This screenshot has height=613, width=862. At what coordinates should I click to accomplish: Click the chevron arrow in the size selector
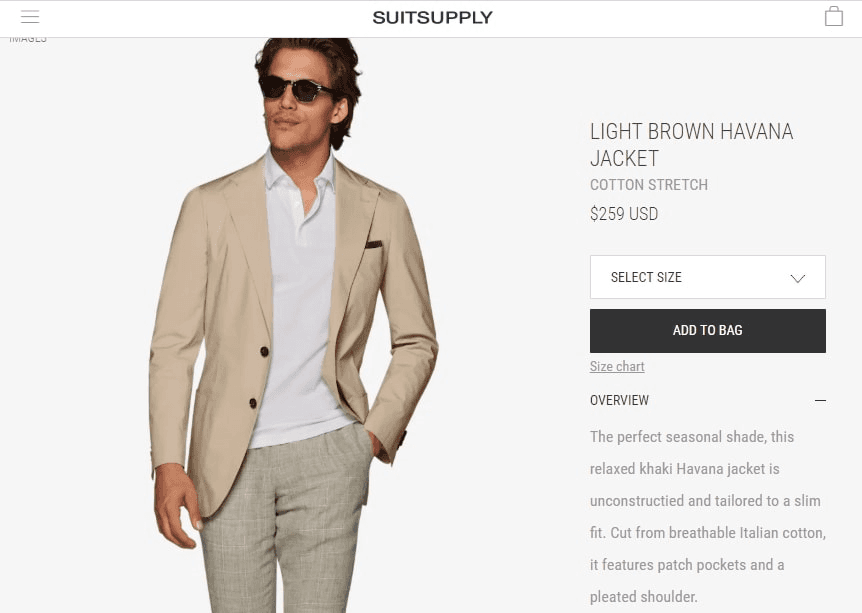point(797,278)
